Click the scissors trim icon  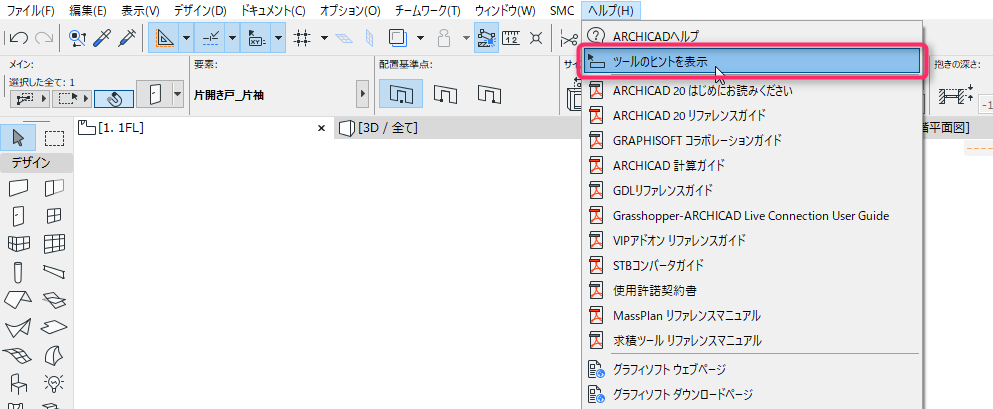(569, 38)
